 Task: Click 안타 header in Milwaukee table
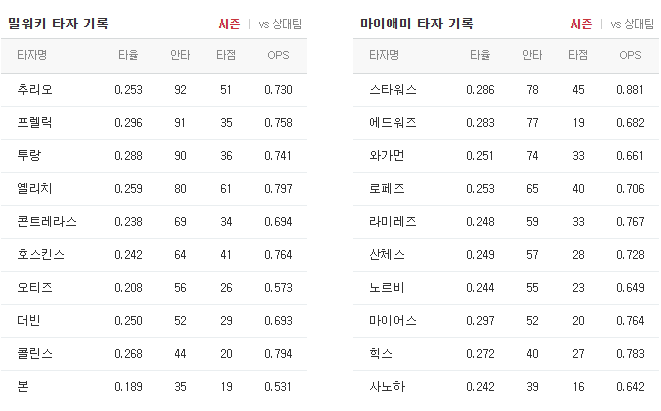tap(181, 55)
